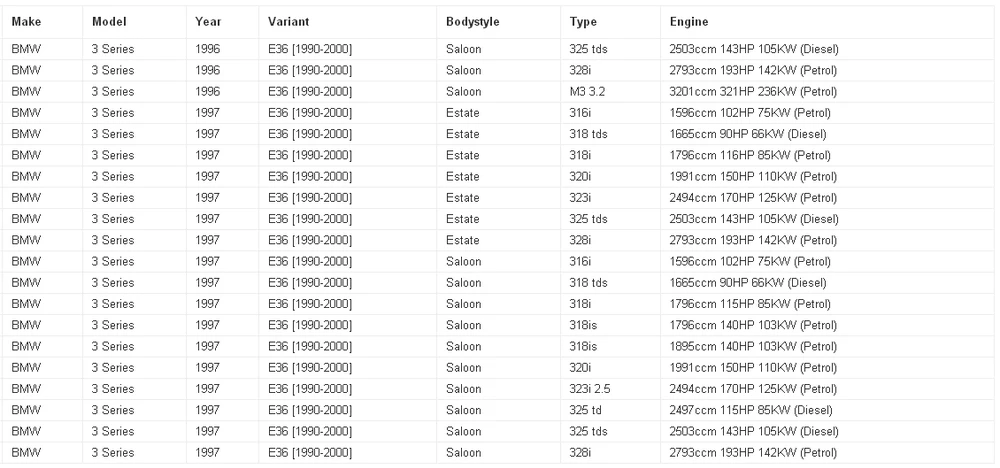Select the M3 3.2 type cell
Viewport: 1000px width, 468px height.
[x=587, y=92]
